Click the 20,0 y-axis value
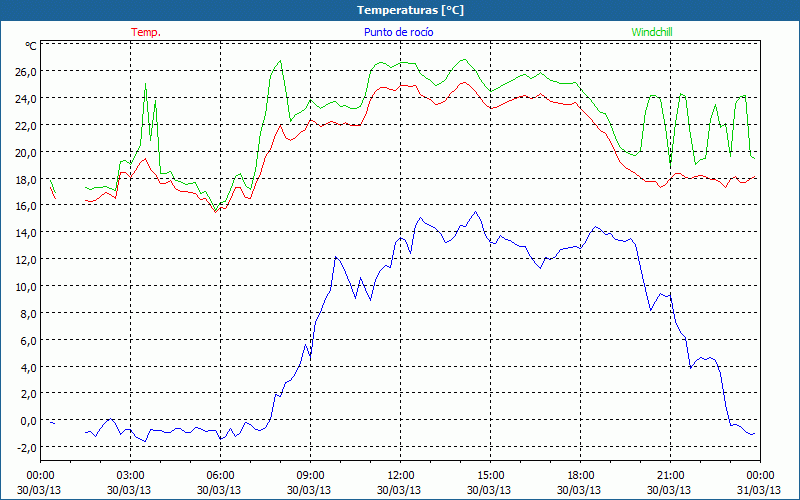The width and height of the screenshot is (800, 500). click(x=26, y=153)
